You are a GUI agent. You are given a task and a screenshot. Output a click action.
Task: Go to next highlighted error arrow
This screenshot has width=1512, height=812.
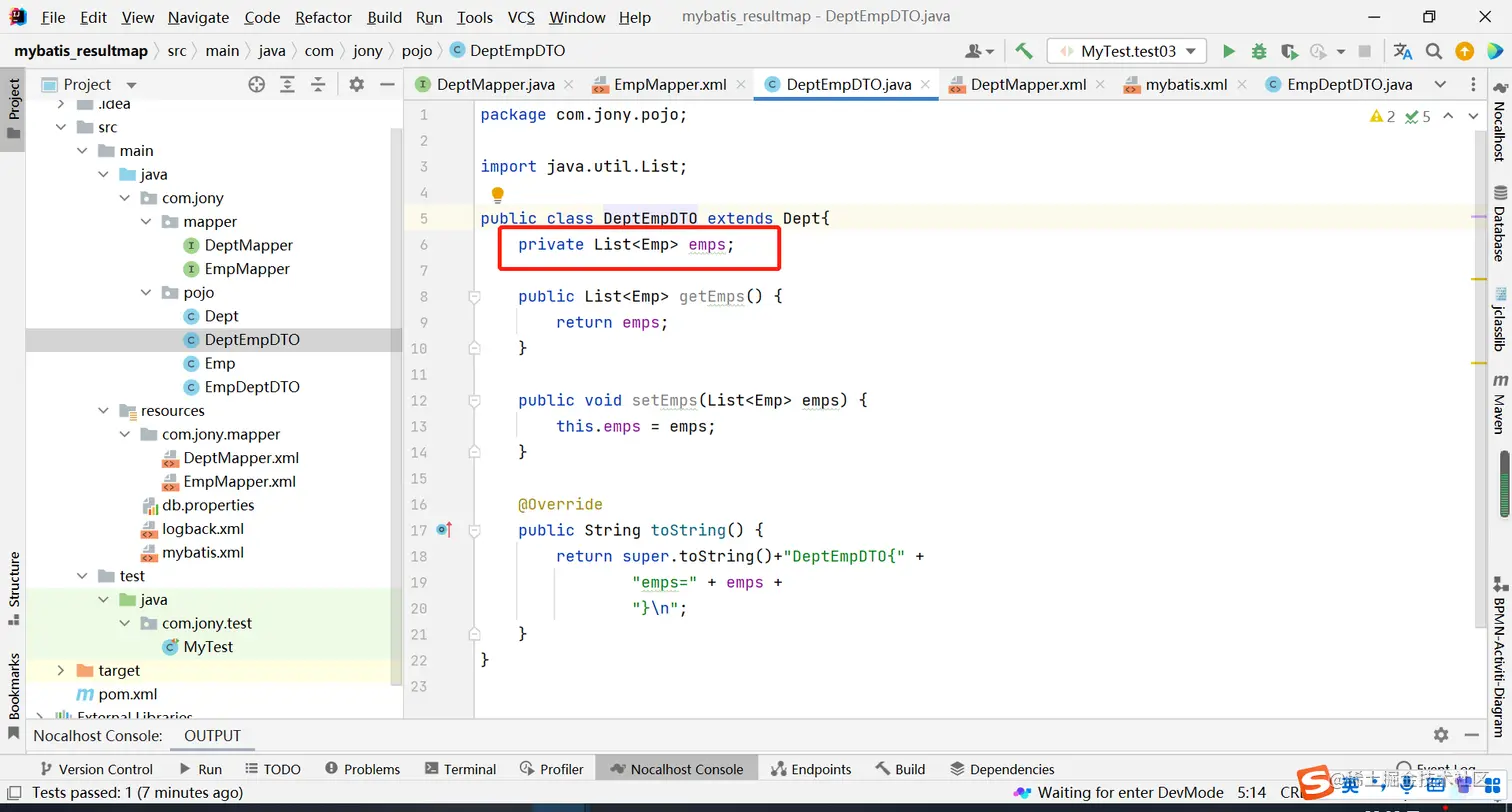(1472, 117)
